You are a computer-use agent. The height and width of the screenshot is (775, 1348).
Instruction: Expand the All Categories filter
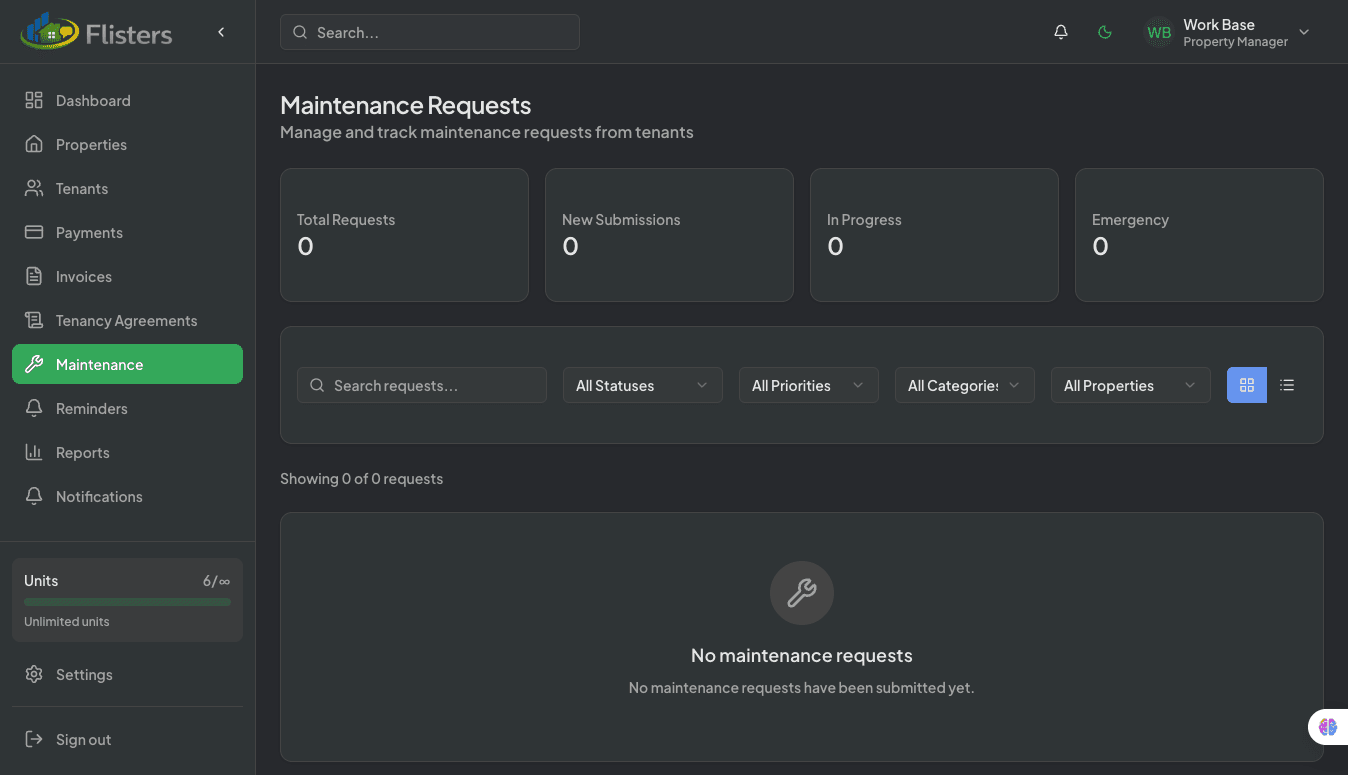(964, 385)
